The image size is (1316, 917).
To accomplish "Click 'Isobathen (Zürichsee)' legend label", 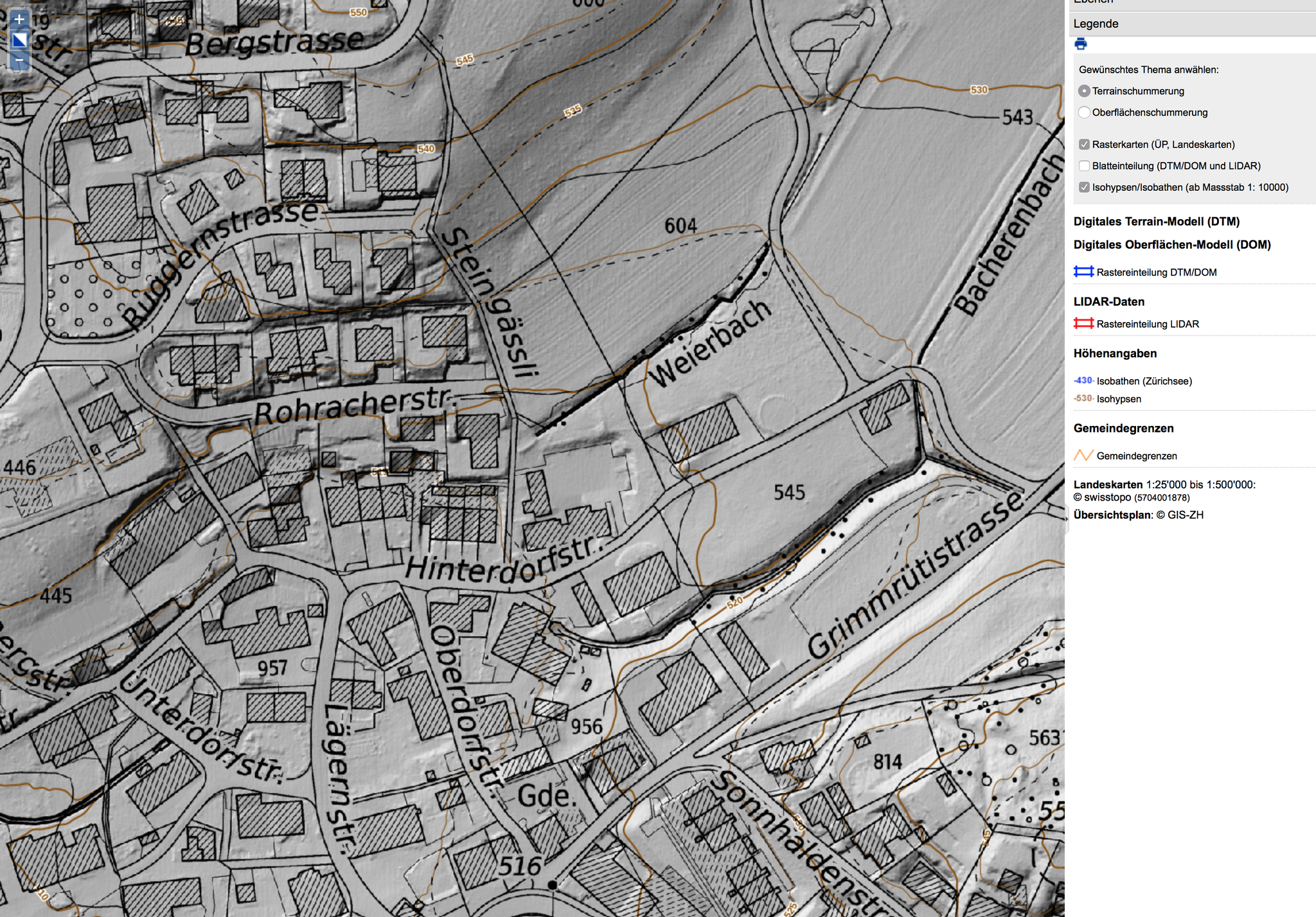I will (1144, 381).
